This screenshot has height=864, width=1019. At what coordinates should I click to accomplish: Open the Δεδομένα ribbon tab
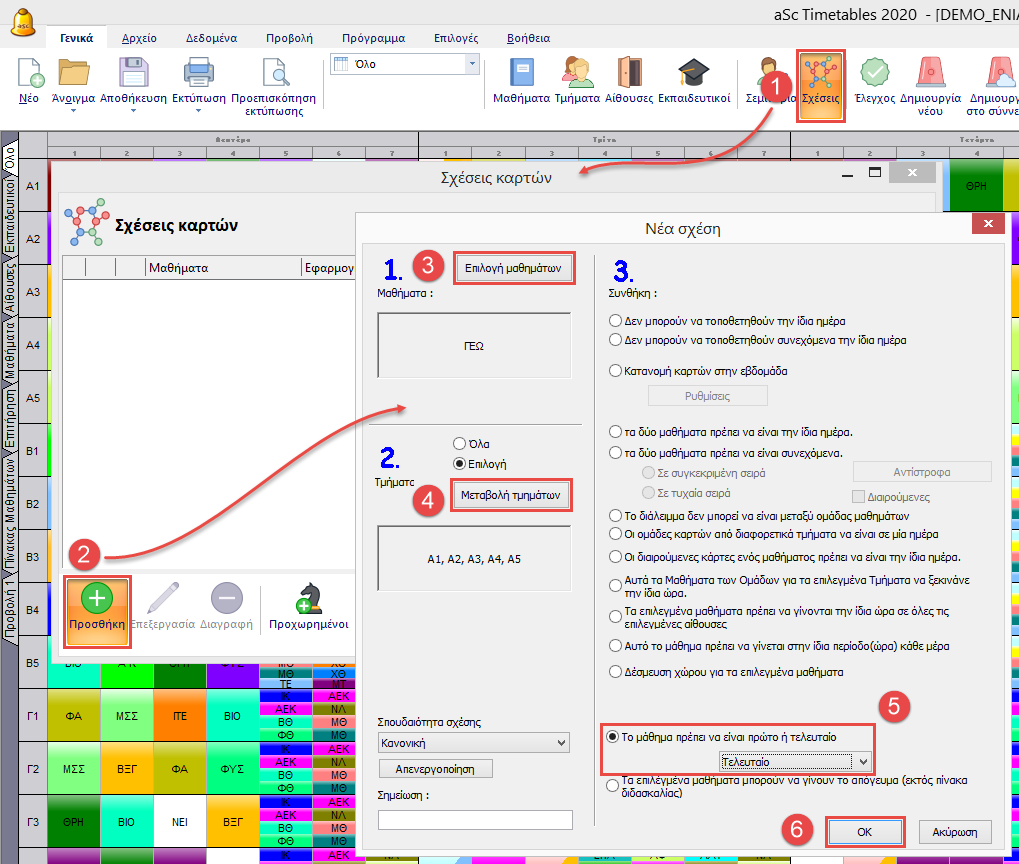(211, 38)
